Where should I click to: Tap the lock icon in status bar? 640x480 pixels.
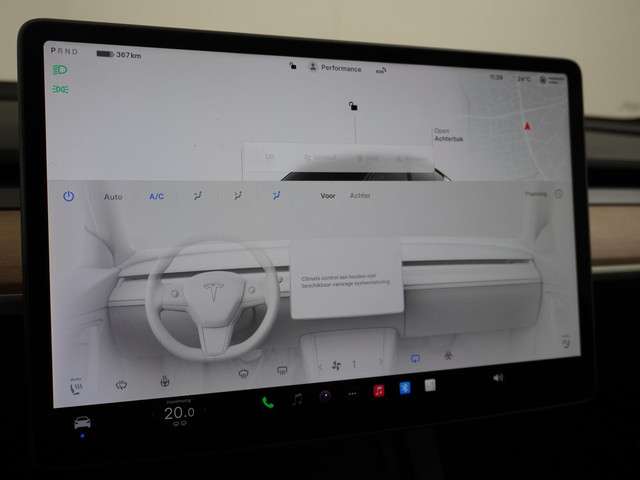tap(293, 65)
